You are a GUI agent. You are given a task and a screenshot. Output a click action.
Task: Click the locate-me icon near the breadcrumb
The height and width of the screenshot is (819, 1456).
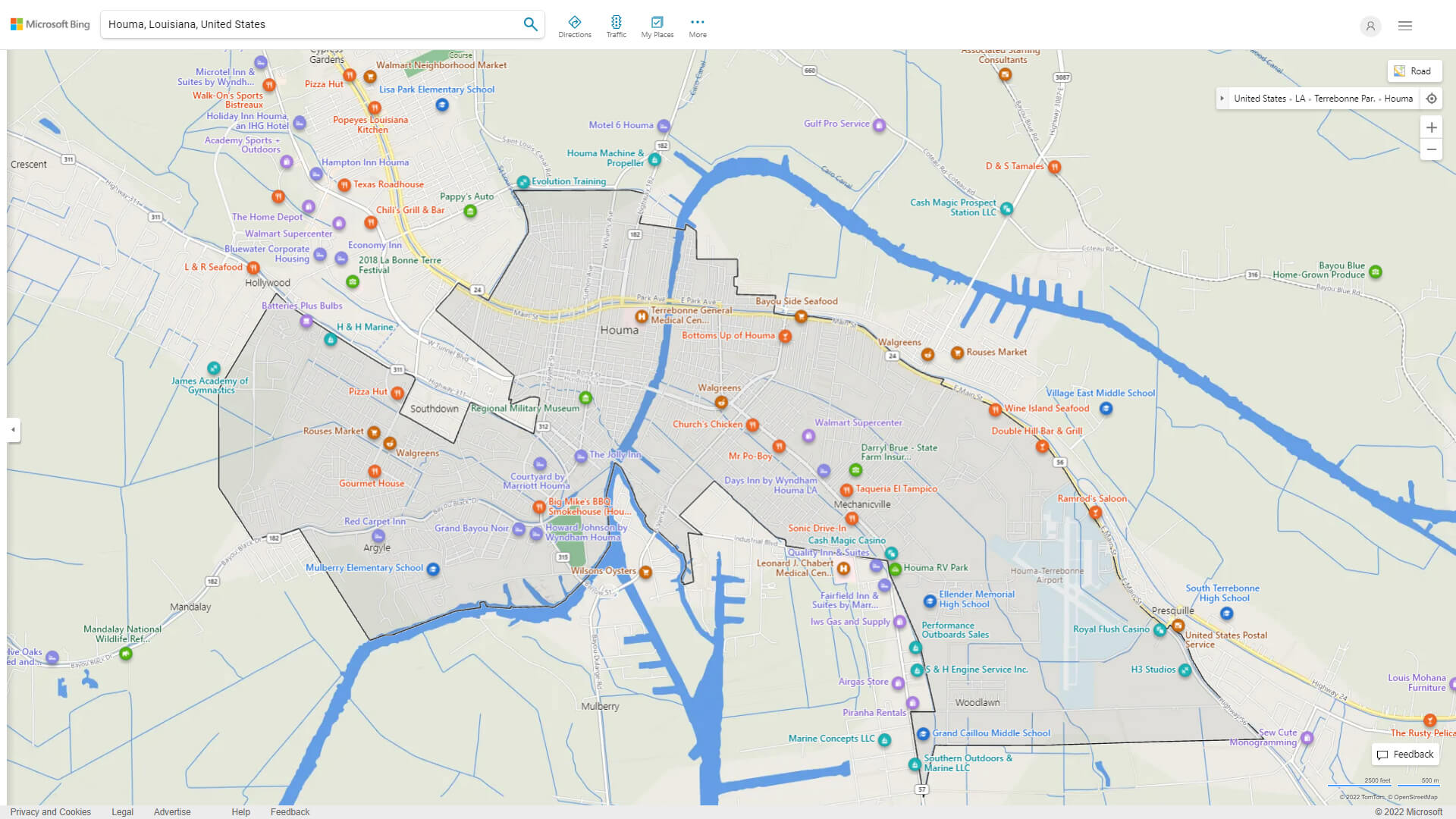(x=1432, y=98)
